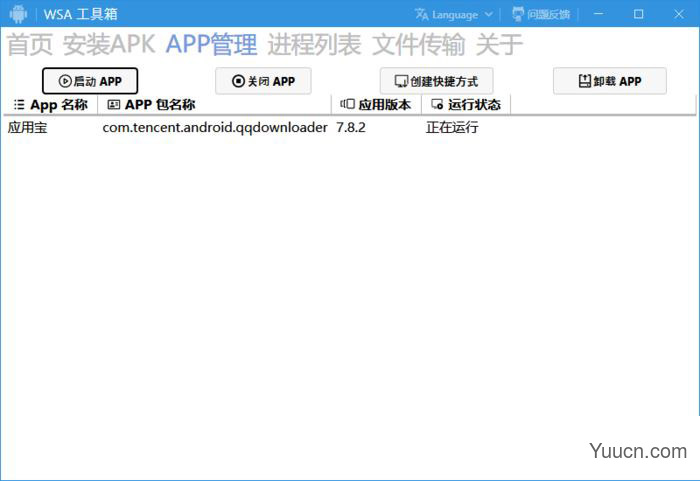Click package name com.tencent.android.qqdownloader
The height and width of the screenshot is (481, 700).
coord(215,128)
